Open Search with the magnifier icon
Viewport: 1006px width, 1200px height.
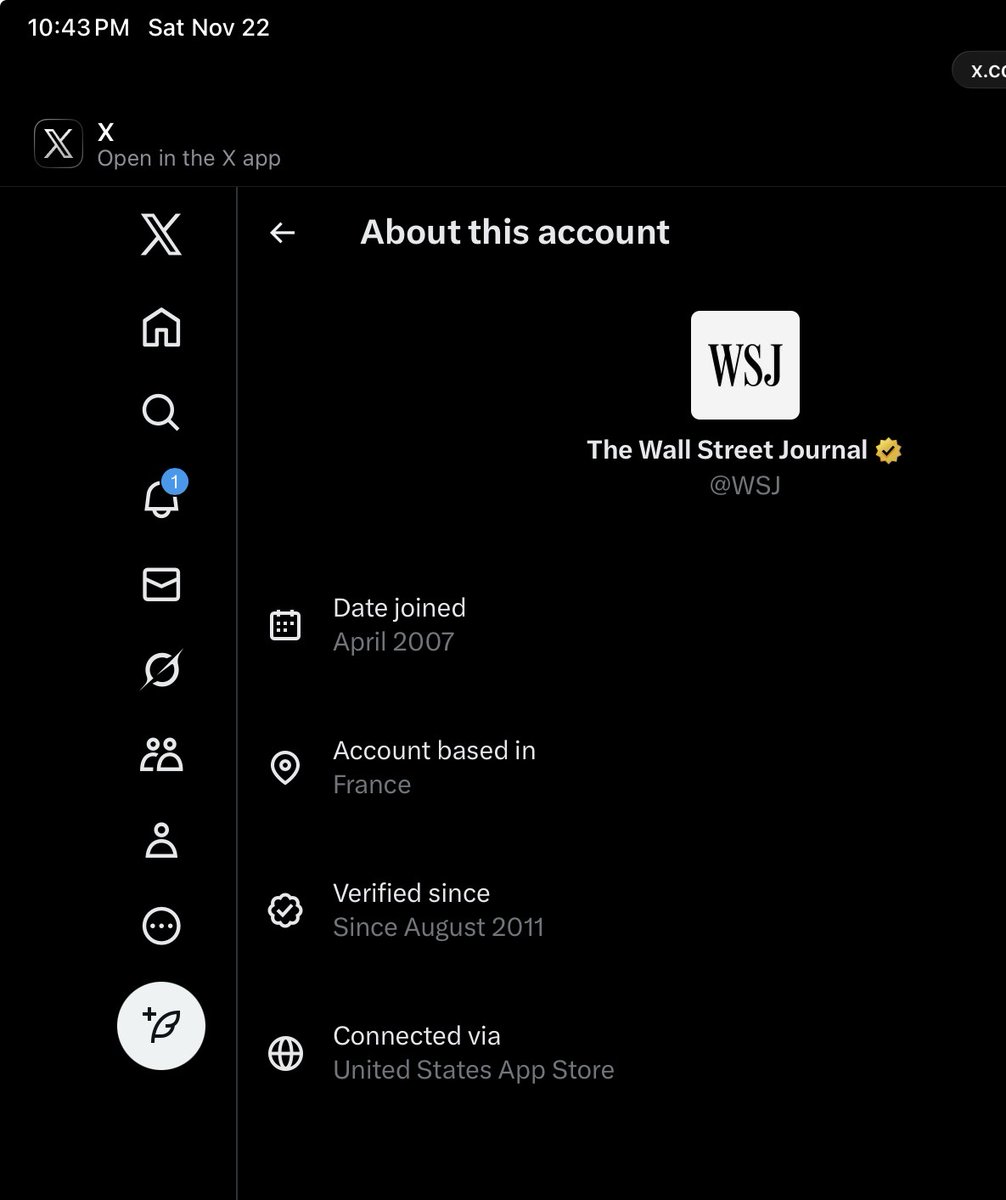161,411
